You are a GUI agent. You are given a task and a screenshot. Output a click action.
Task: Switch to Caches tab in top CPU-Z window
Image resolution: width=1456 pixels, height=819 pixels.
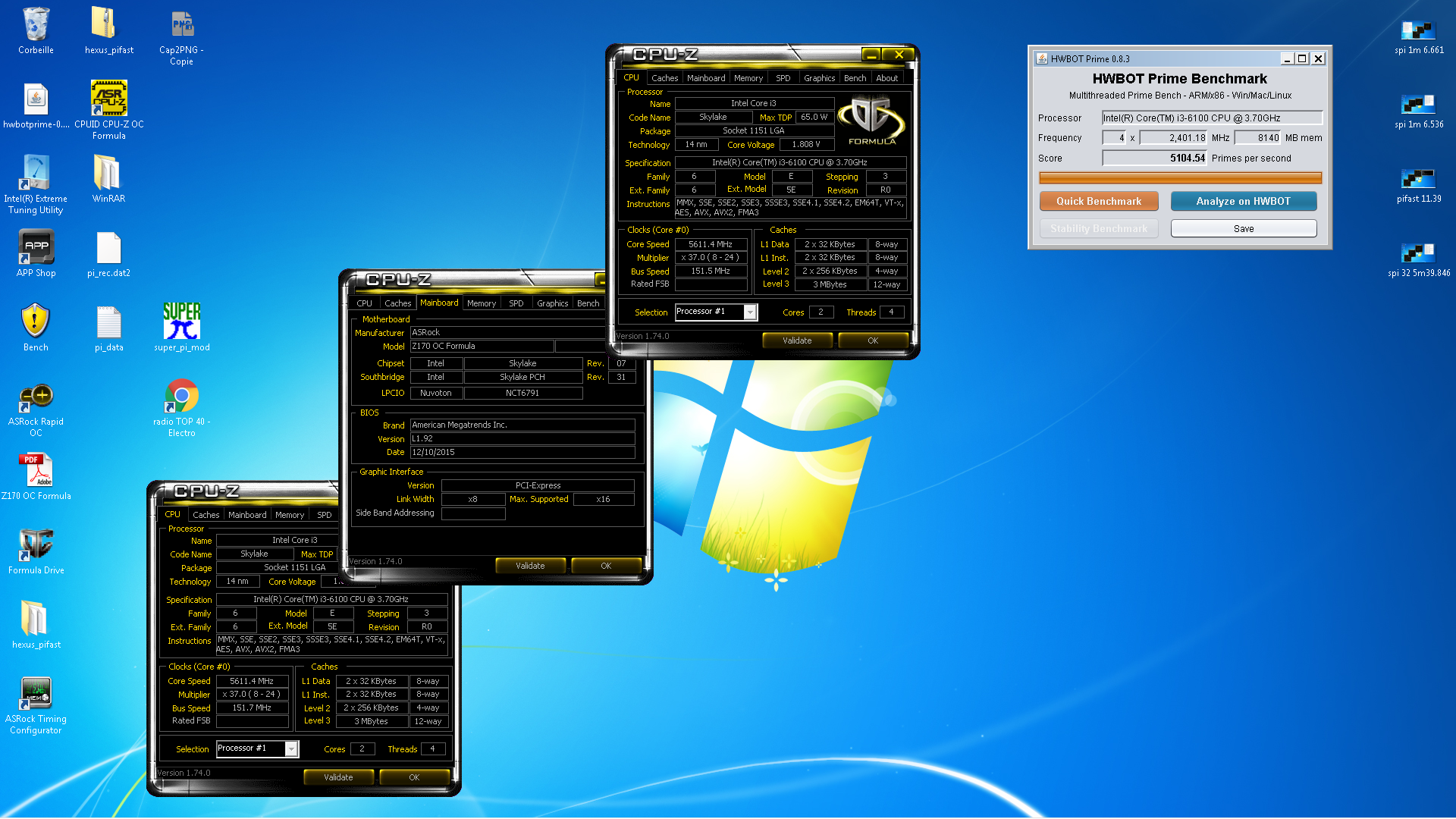pos(664,78)
